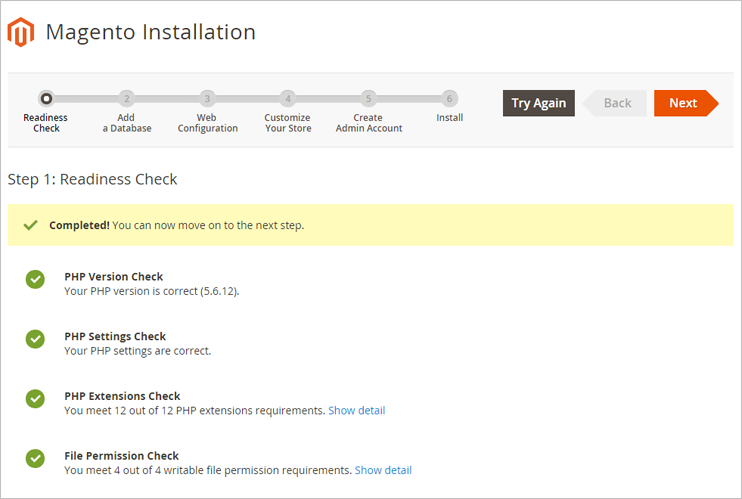Click the Magento Installation title
This screenshot has height=499, width=742.
tap(150, 32)
